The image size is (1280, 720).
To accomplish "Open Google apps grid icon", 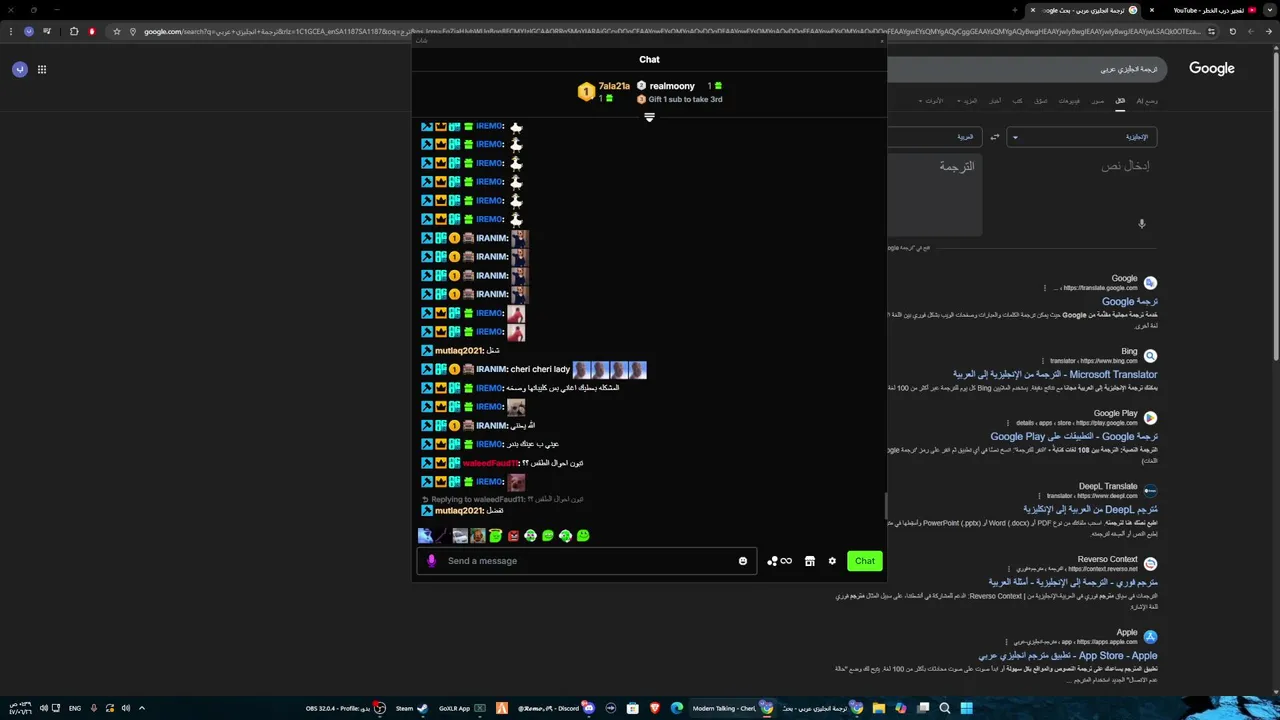I will coord(42,69).
